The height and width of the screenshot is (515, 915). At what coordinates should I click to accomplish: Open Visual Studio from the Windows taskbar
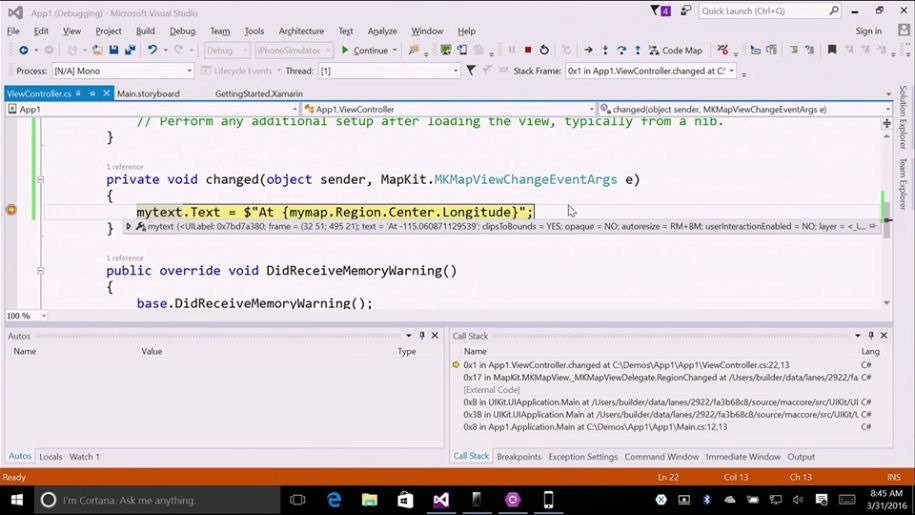441,500
